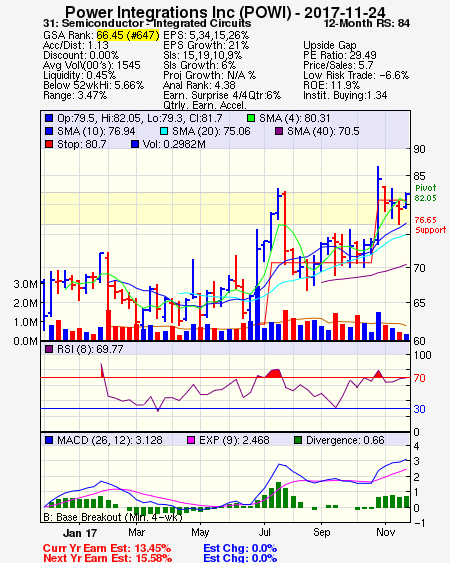Screen dimensions: 450x563
Task: Click the red 76.65 Support label
Action: point(430,225)
